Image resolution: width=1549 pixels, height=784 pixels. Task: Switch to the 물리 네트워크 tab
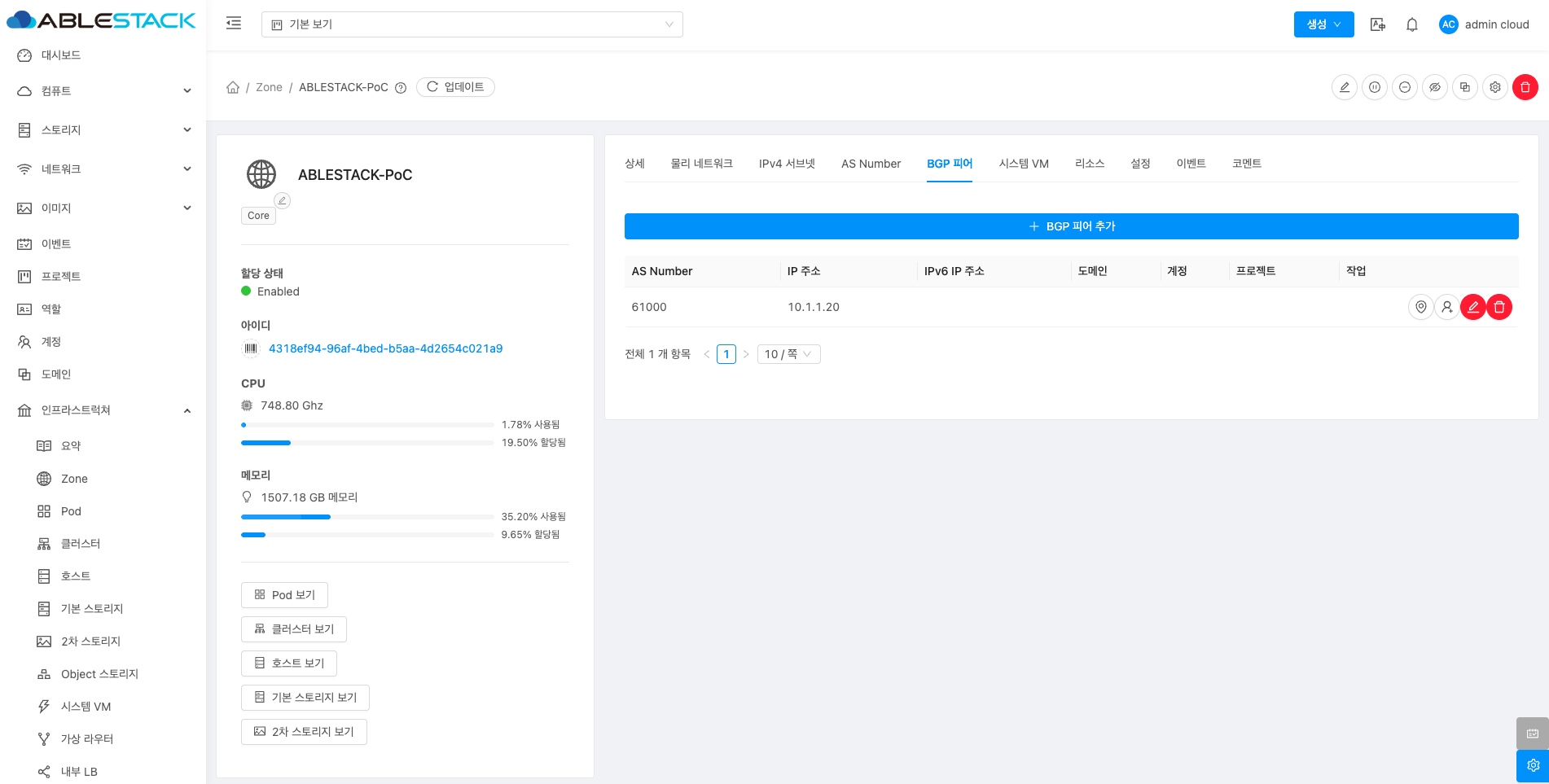[701, 164]
